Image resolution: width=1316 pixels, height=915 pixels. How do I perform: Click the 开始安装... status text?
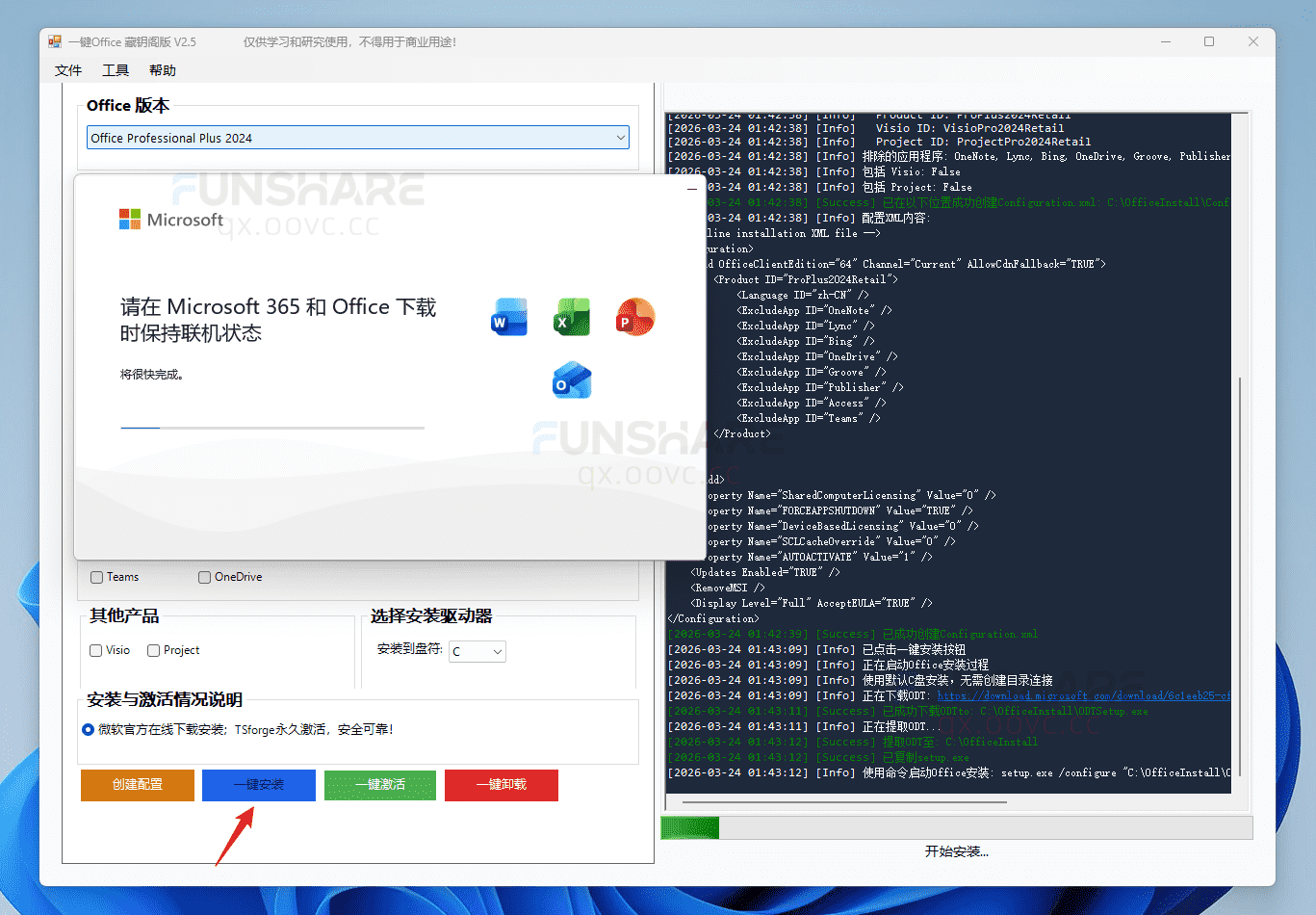tap(957, 851)
